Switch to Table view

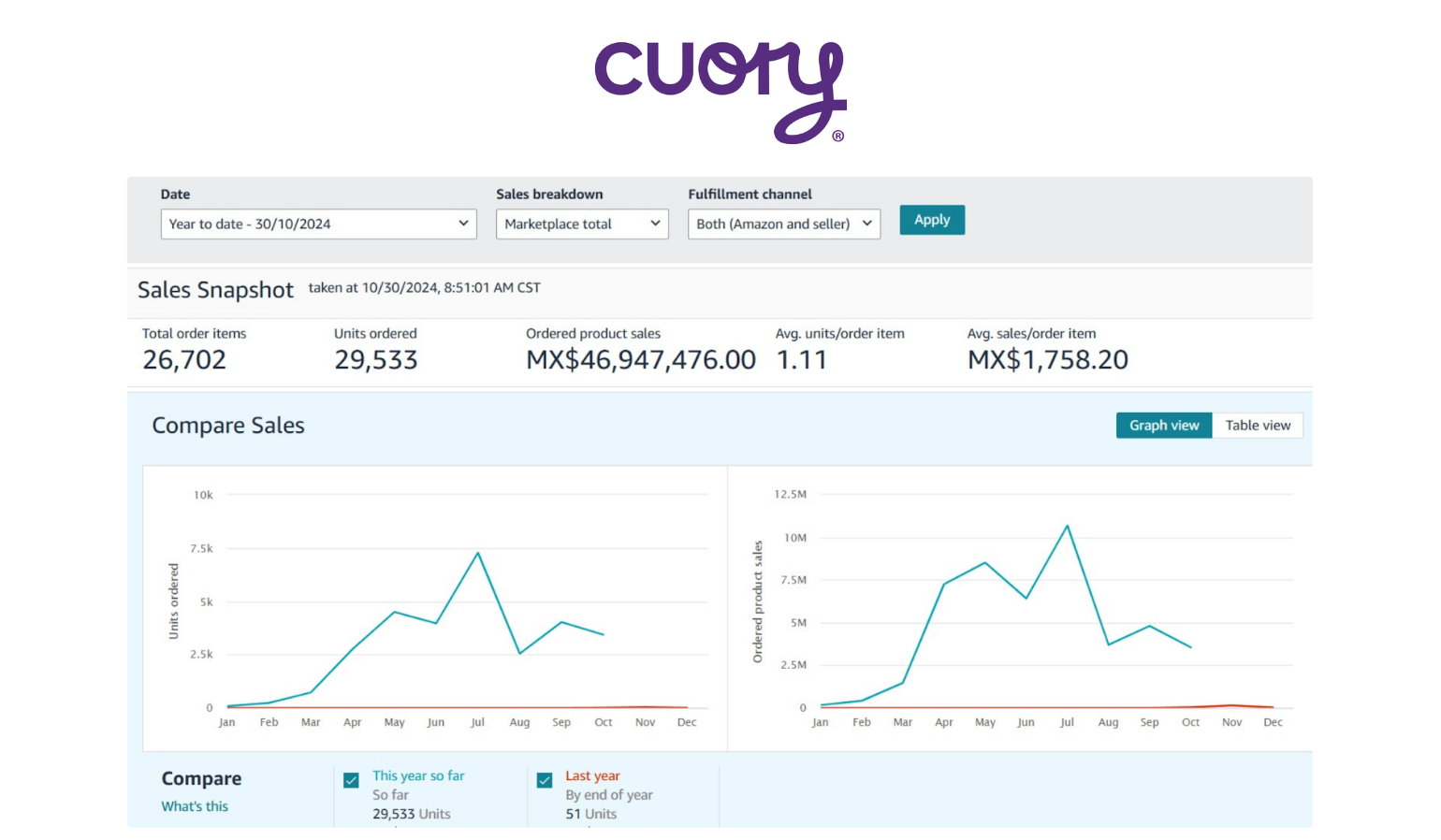[1258, 425]
